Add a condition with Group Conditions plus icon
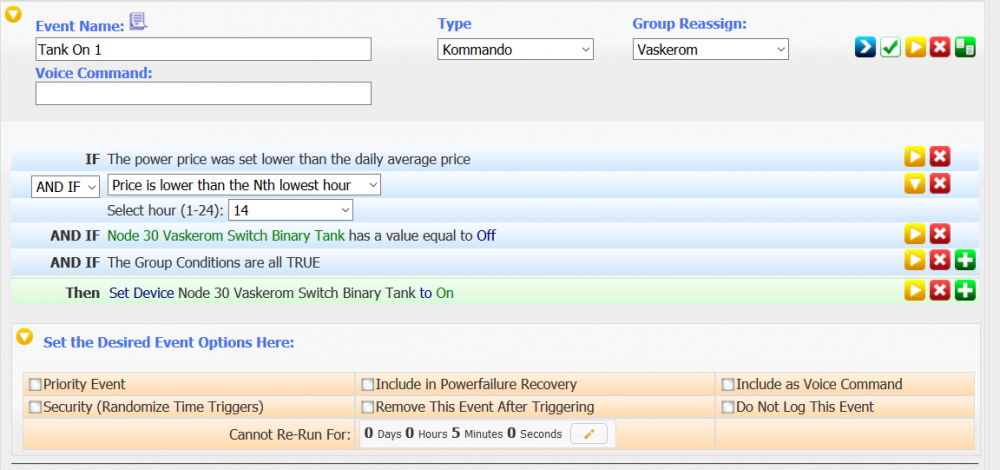This screenshot has width=1000, height=470. pos(965,261)
